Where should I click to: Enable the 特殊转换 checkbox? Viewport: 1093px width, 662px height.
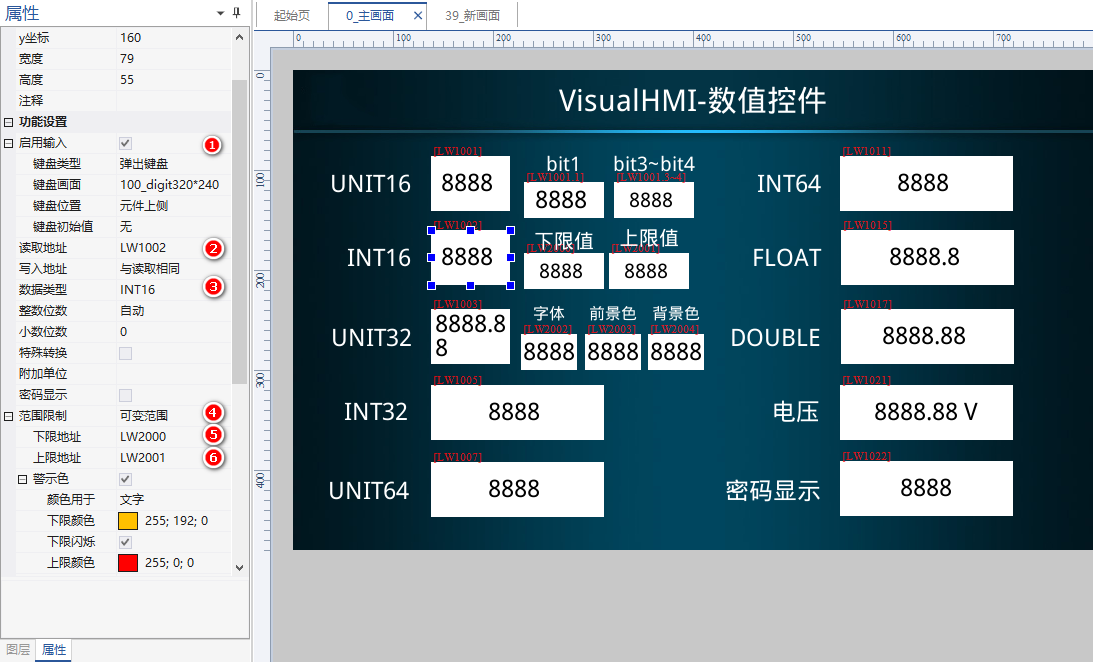tap(125, 353)
